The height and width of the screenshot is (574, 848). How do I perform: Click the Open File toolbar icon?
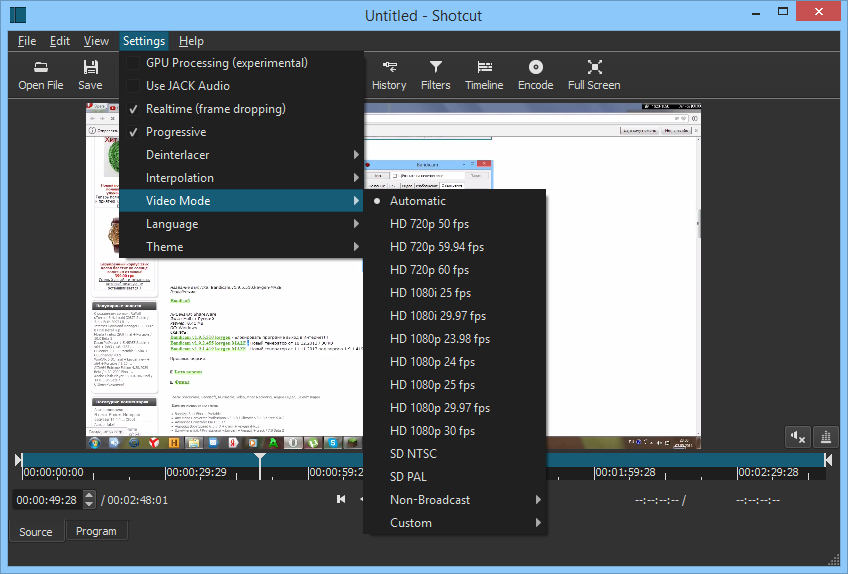41,75
